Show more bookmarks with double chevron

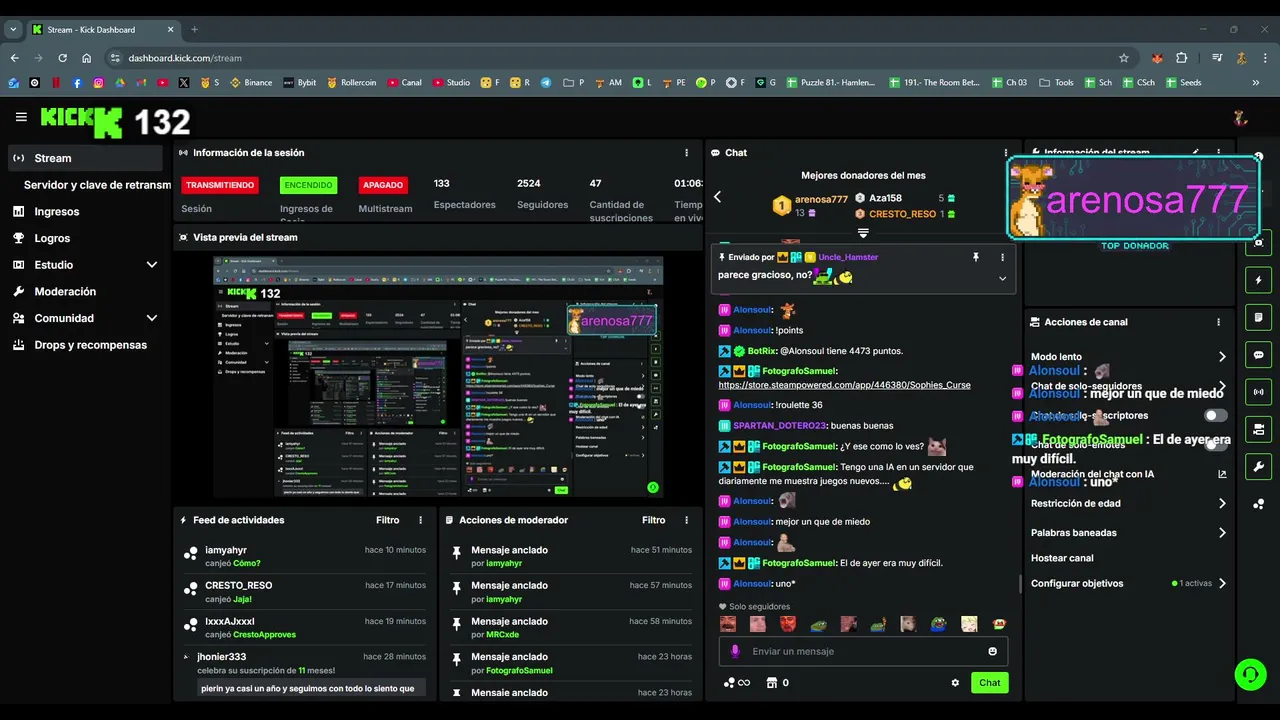[x=1254, y=83]
